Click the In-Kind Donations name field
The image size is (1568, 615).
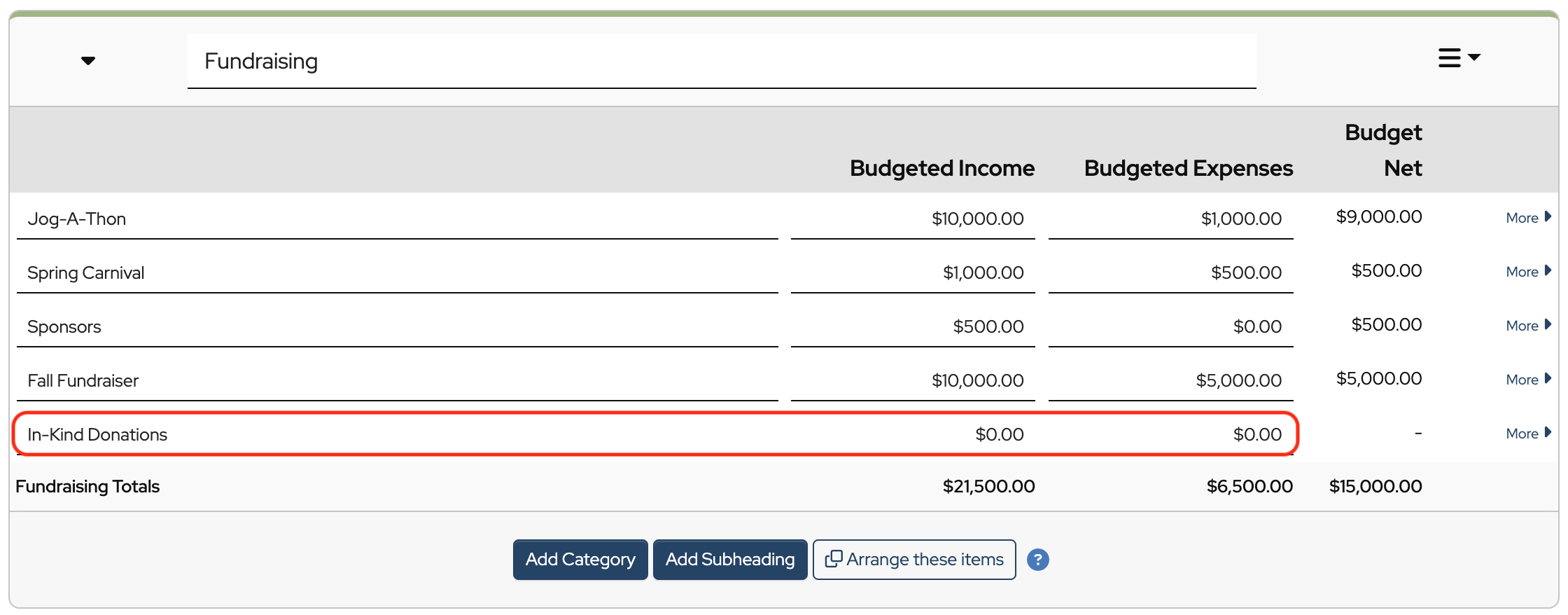coord(397,435)
